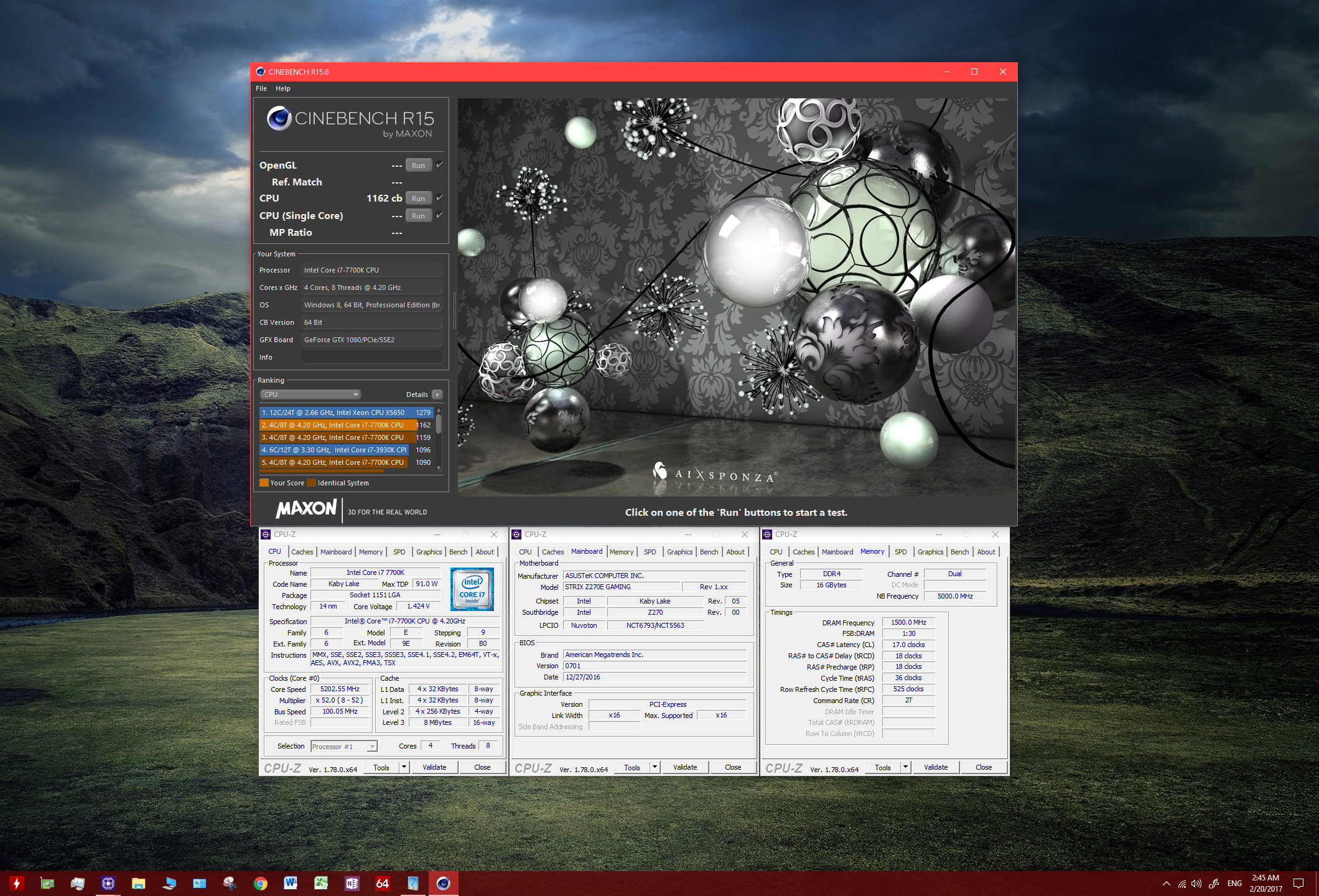The width and height of the screenshot is (1319, 896).
Task: Click the Core Speed 5202.55 MHz value
Action: click(340, 689)
